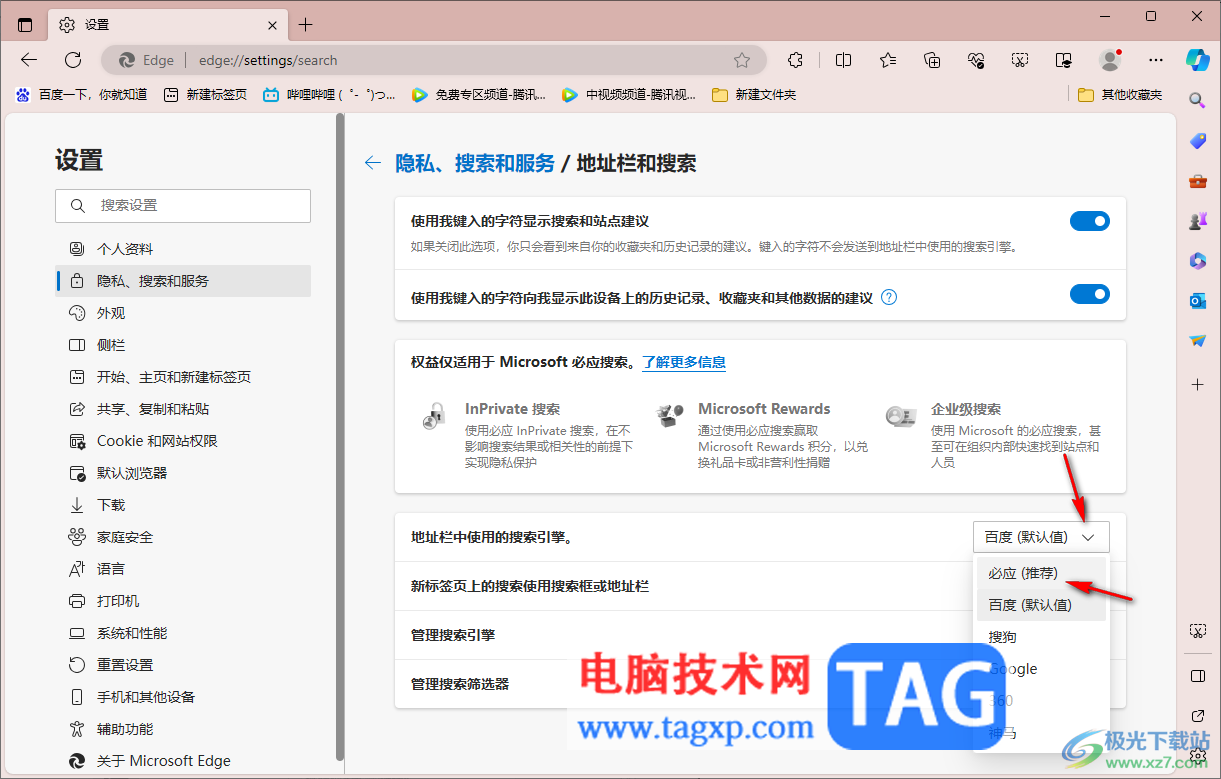Open 共享、复制和粘贴 section
Screen dimensions: 1221x779
tap(183, 409)
